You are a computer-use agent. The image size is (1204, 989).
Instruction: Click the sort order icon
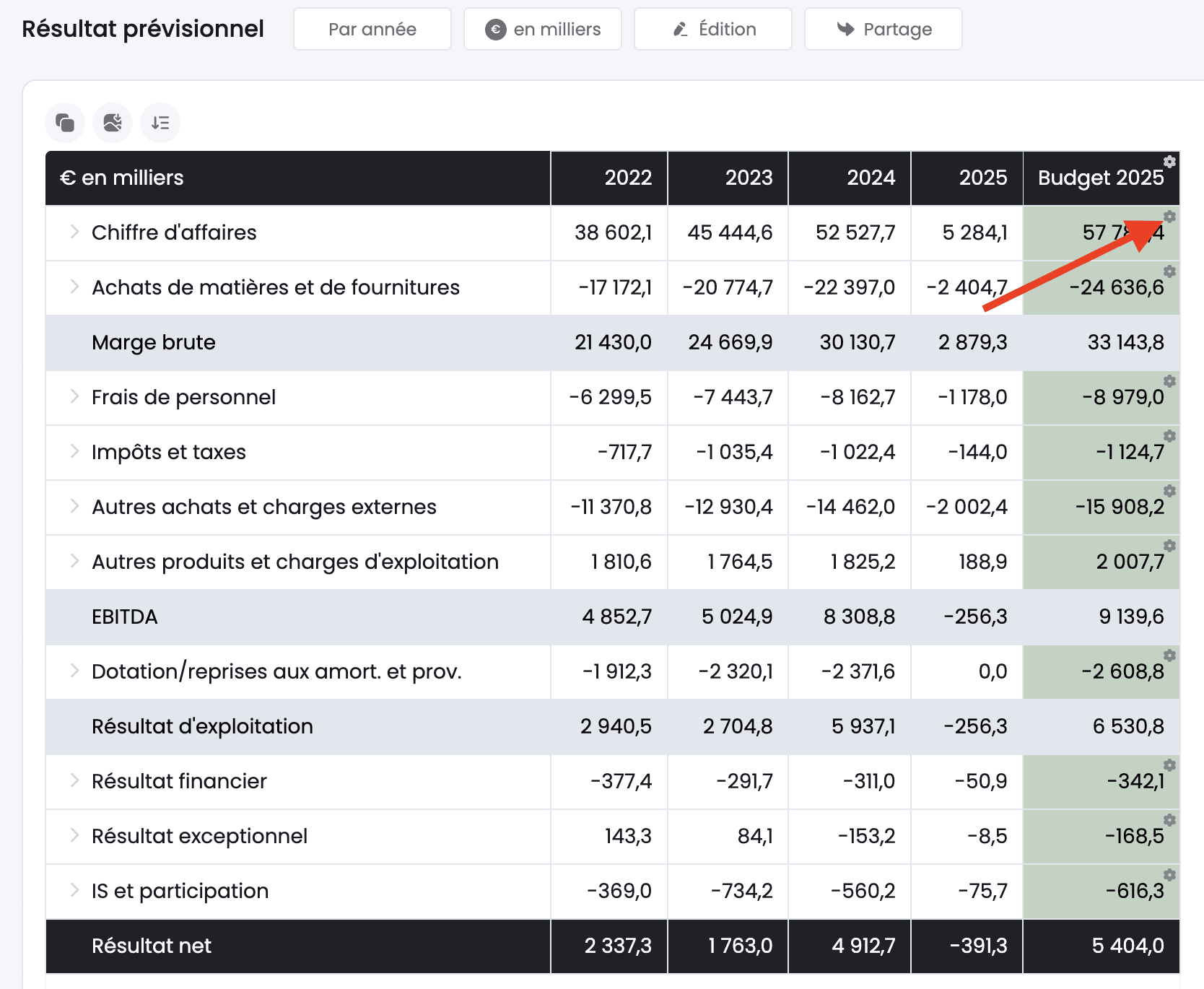160,123
